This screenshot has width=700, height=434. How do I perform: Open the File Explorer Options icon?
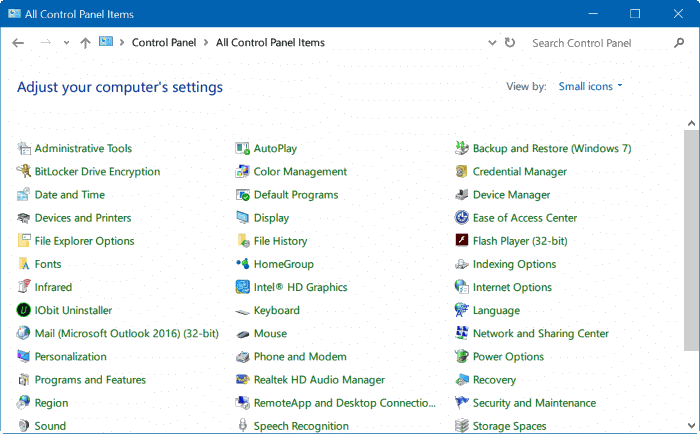[24, 241]
